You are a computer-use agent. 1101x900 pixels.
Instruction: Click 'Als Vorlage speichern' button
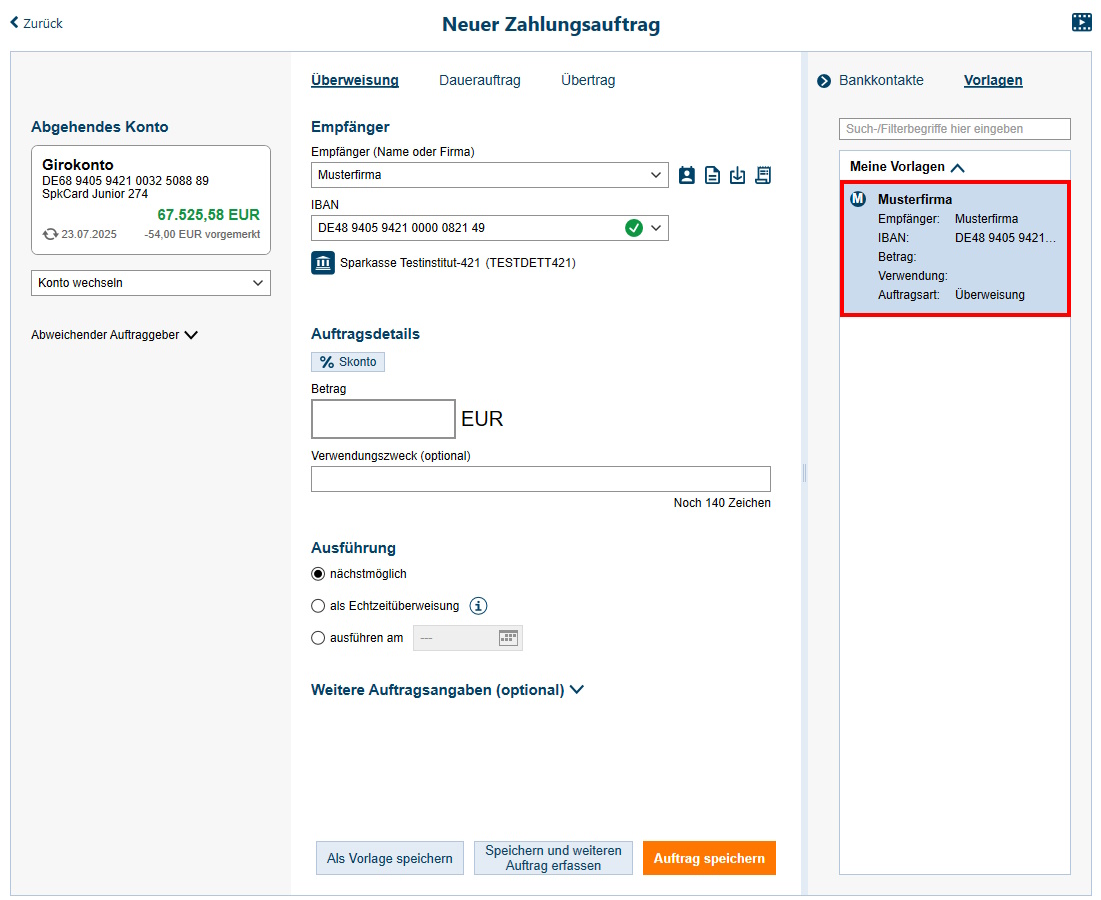pos(389,858)
